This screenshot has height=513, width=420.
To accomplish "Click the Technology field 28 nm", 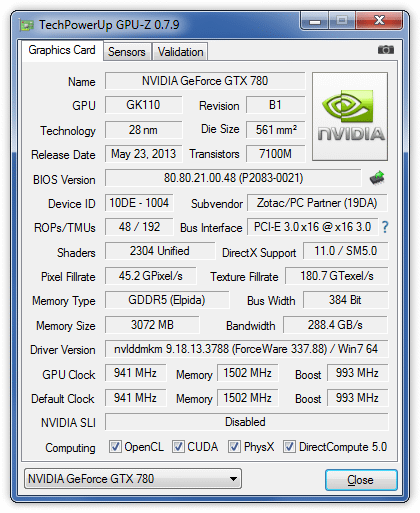I will coord(144,130).
